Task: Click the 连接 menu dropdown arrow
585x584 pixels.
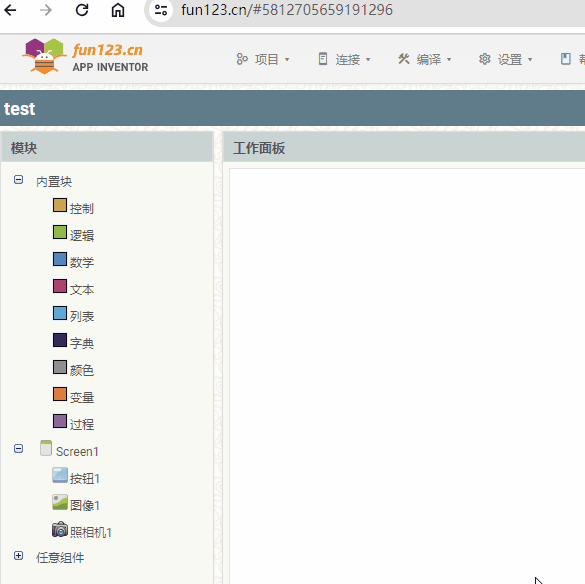Action: (368, 59)
